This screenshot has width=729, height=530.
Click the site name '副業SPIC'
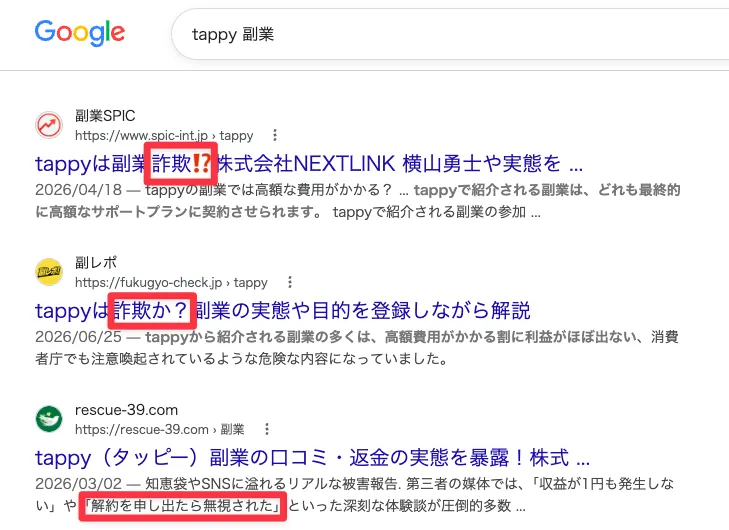105,116
